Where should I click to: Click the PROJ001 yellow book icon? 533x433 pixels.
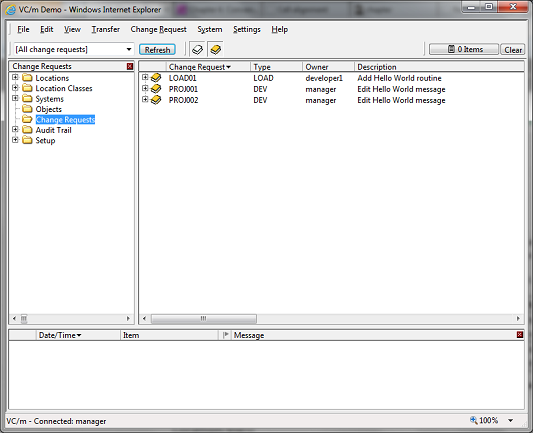pos(156,89)
